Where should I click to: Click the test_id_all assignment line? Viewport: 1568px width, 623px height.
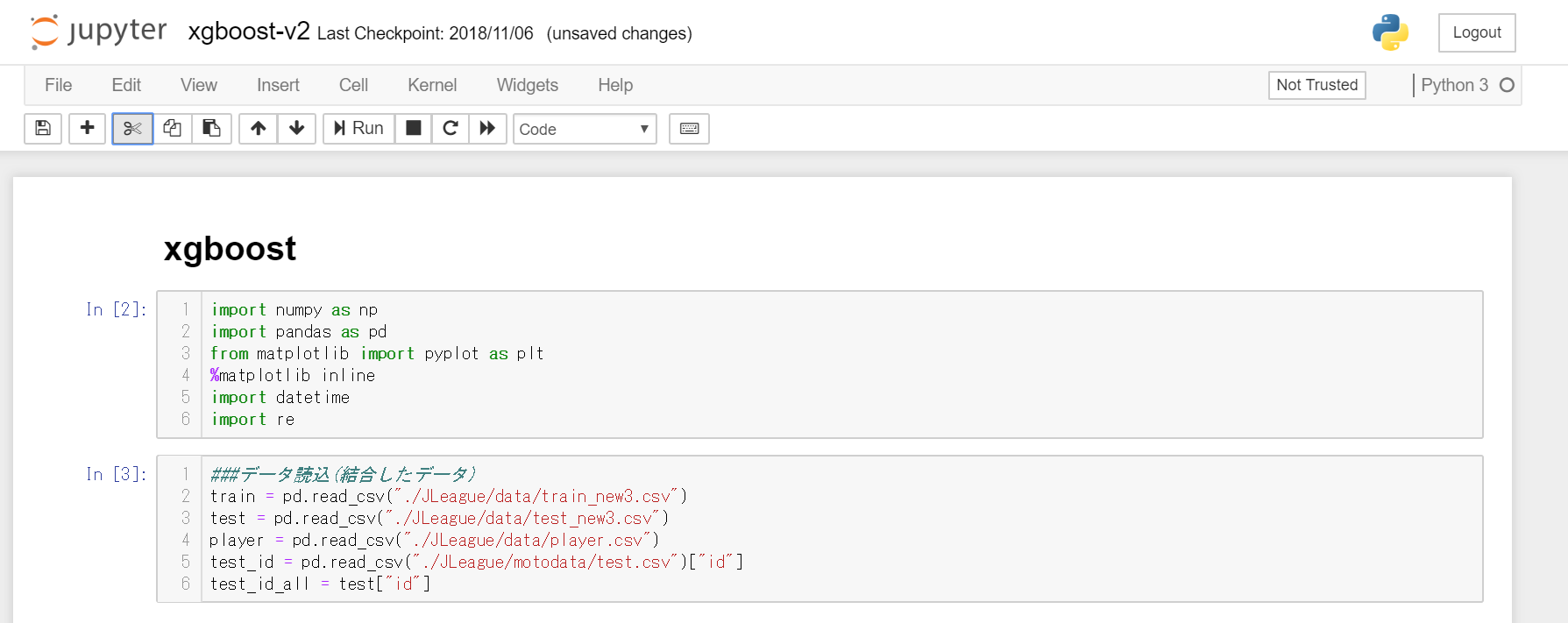pos(321,584)
